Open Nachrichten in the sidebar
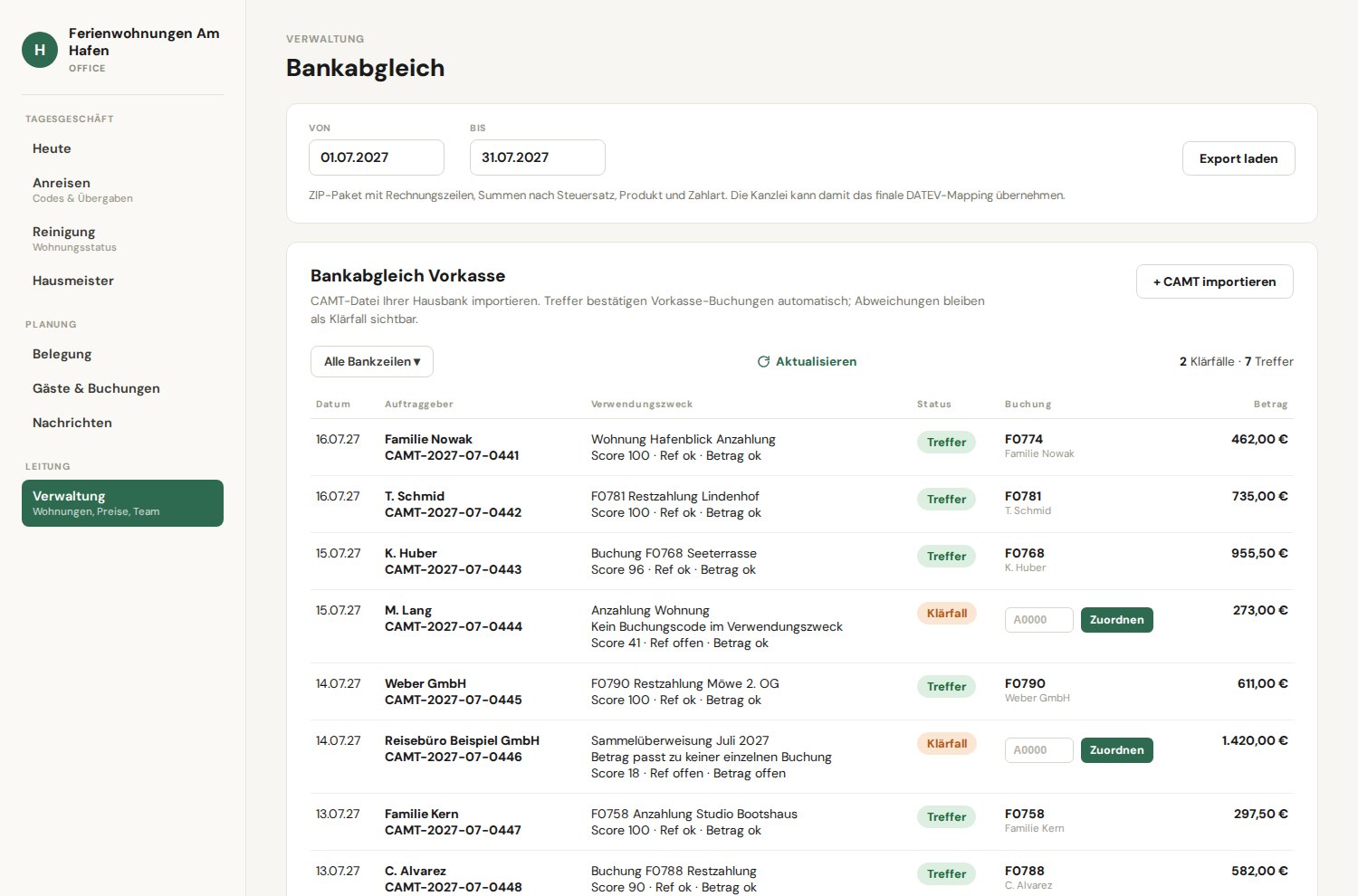Image resolution: width=1358 pixels, height=896 pixels. coord(122,423)
